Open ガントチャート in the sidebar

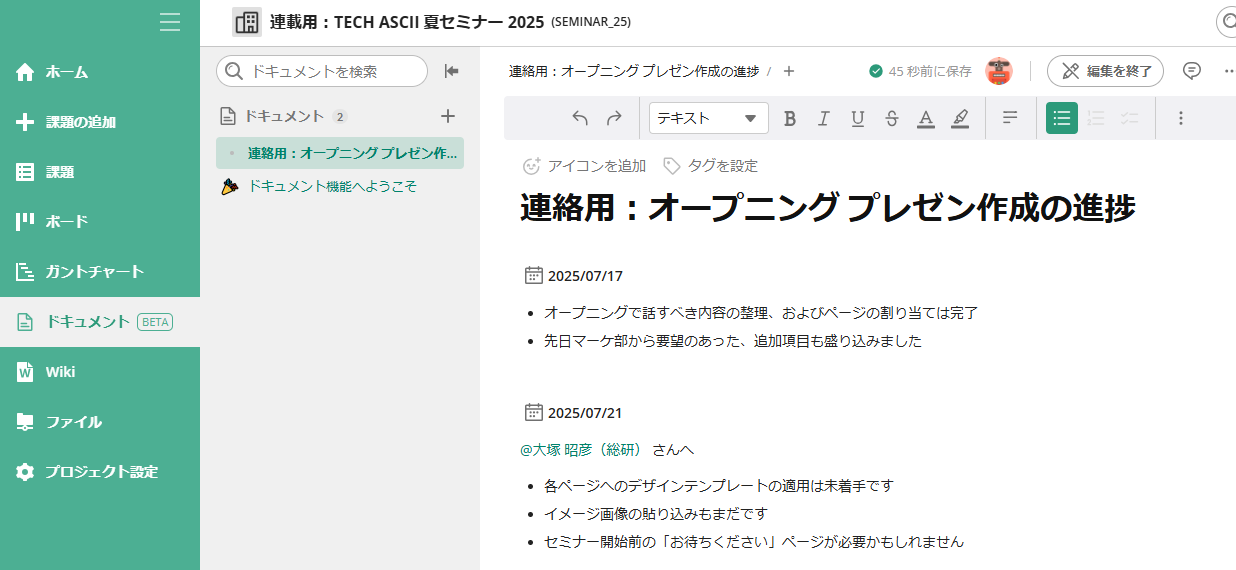100,272
